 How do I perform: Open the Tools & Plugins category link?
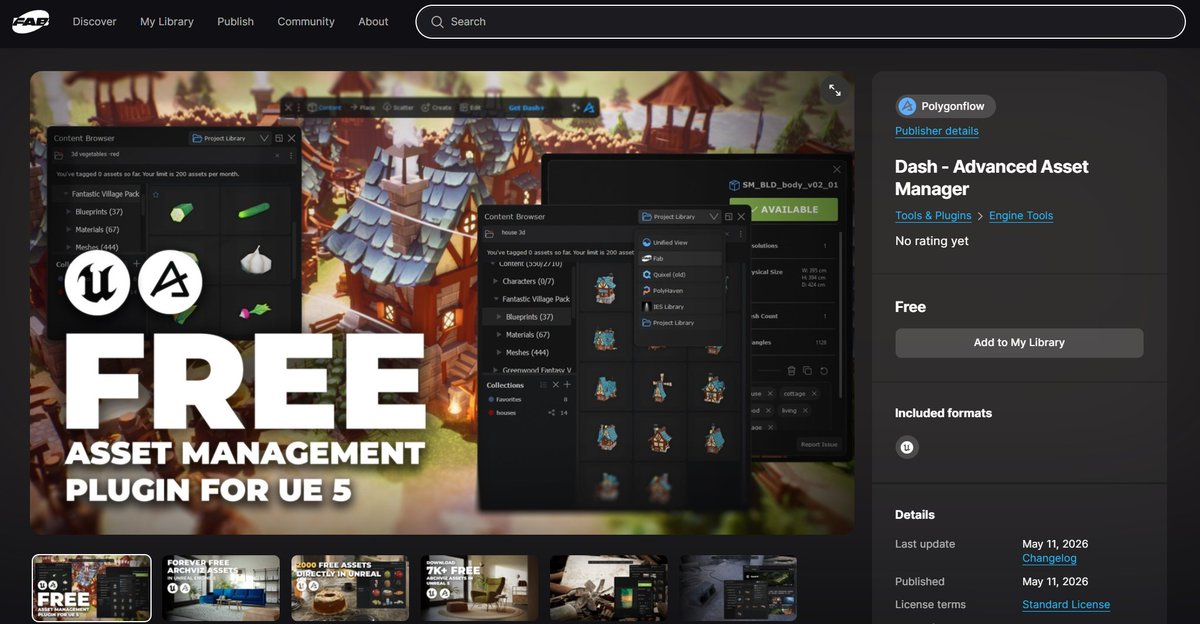click(933, 216)
